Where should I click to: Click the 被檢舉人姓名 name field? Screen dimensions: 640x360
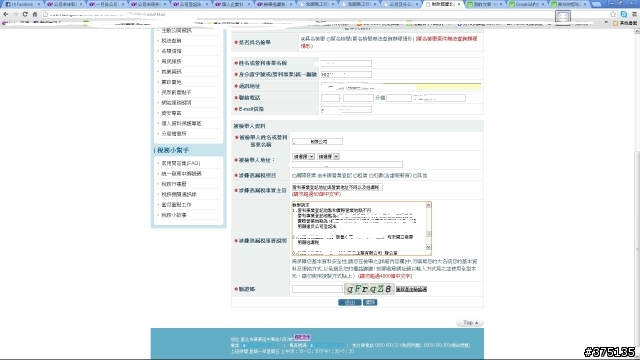tap(317, 142)
